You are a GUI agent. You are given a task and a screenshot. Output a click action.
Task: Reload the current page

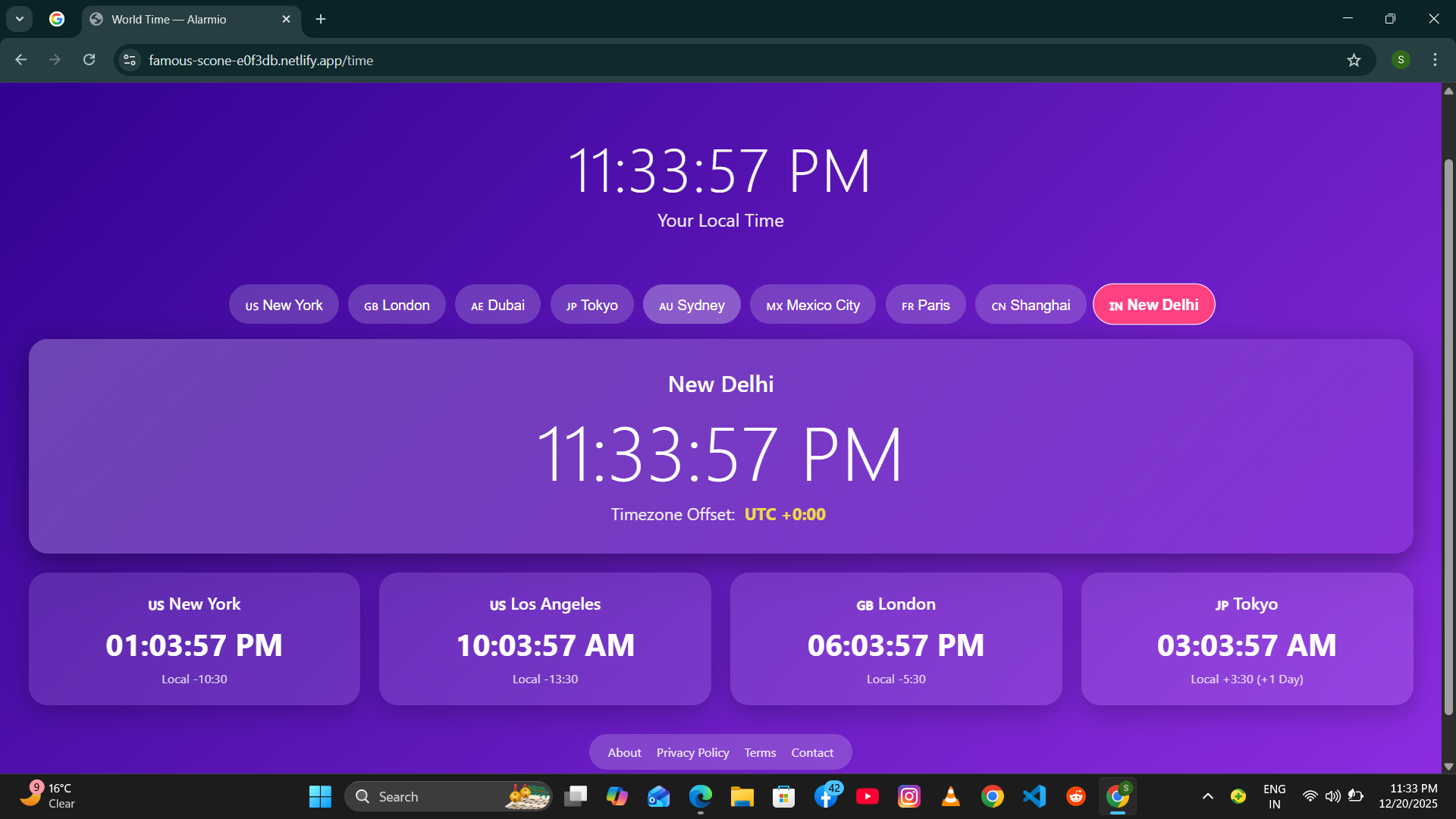(x=89, y=60)
